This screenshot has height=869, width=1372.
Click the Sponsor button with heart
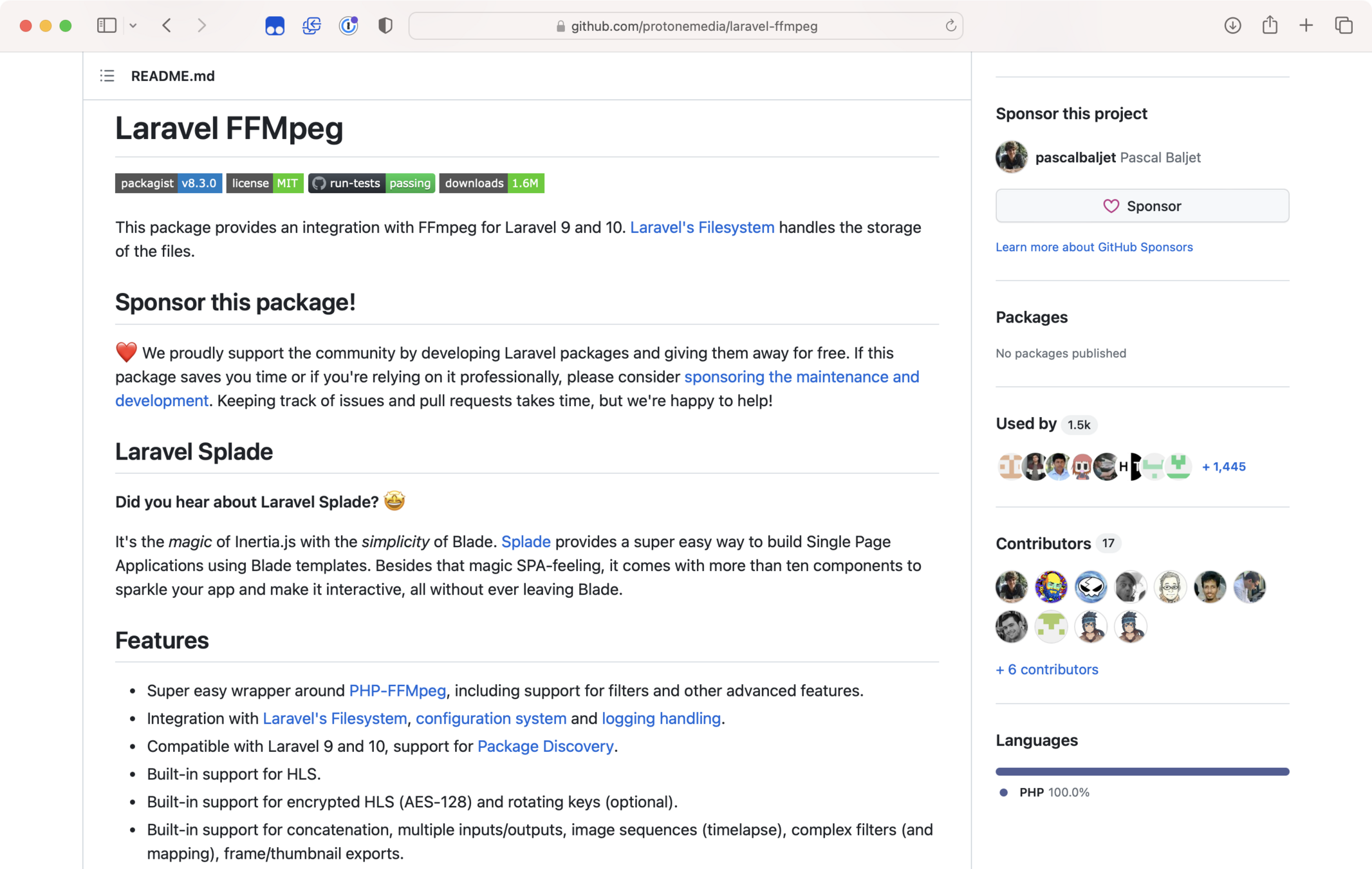tap(1142, 206)
